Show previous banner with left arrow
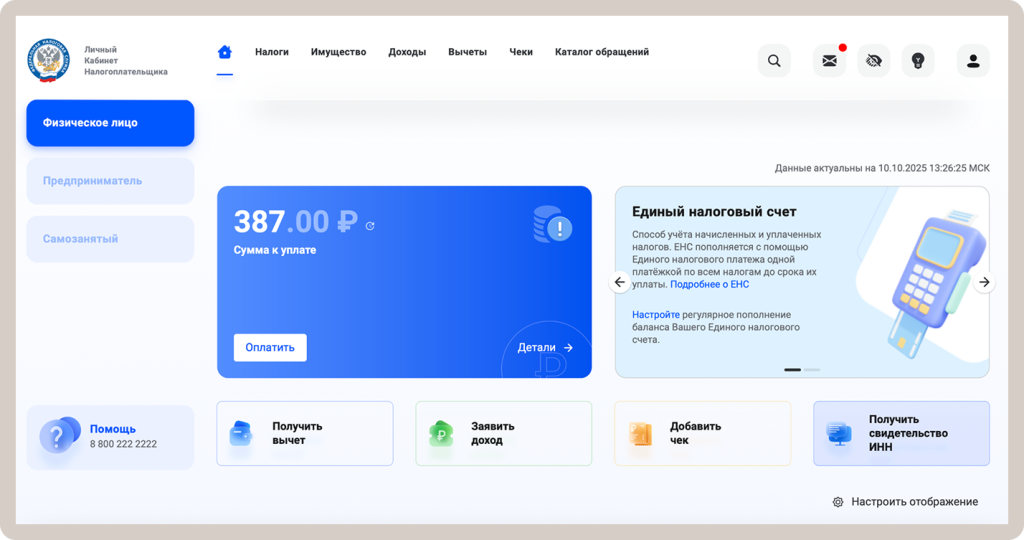Image resolution: width=1024 pixels, height=540 pixels. tap(620, 282)
